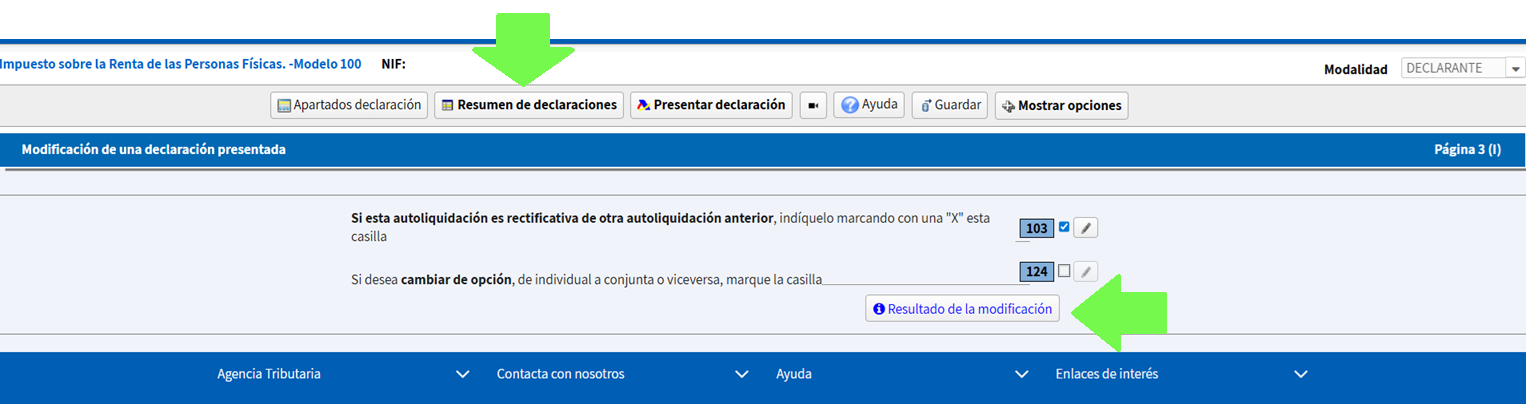Edit box 103 with the pencil icon
1526x404 pixels.
point(1086,229)
